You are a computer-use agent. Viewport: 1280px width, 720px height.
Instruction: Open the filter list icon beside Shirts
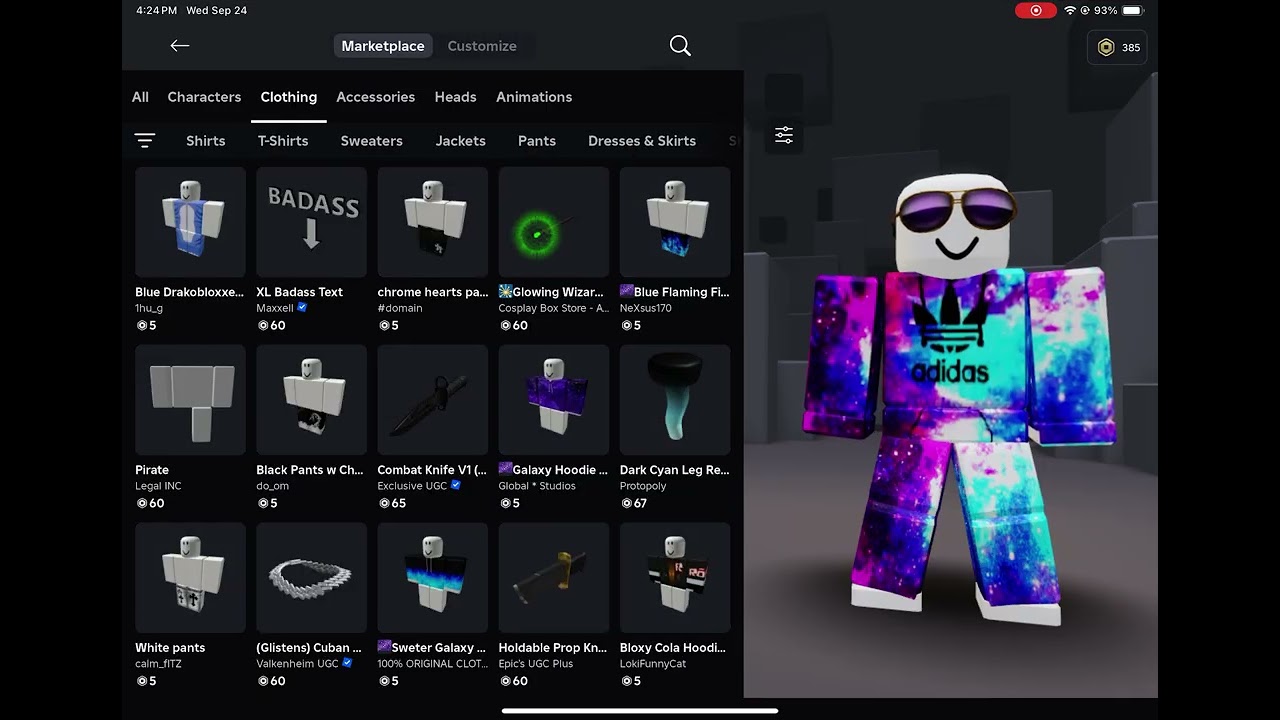click(145, 141)
